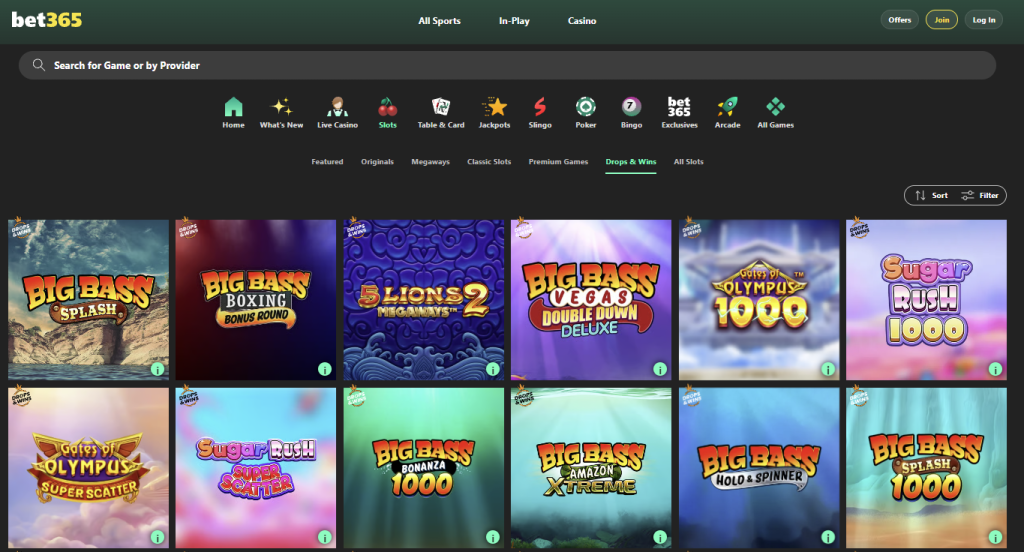
Task: Launch Big Bass Vegas Double Down Deluxe tile
Action: point(591,299)
